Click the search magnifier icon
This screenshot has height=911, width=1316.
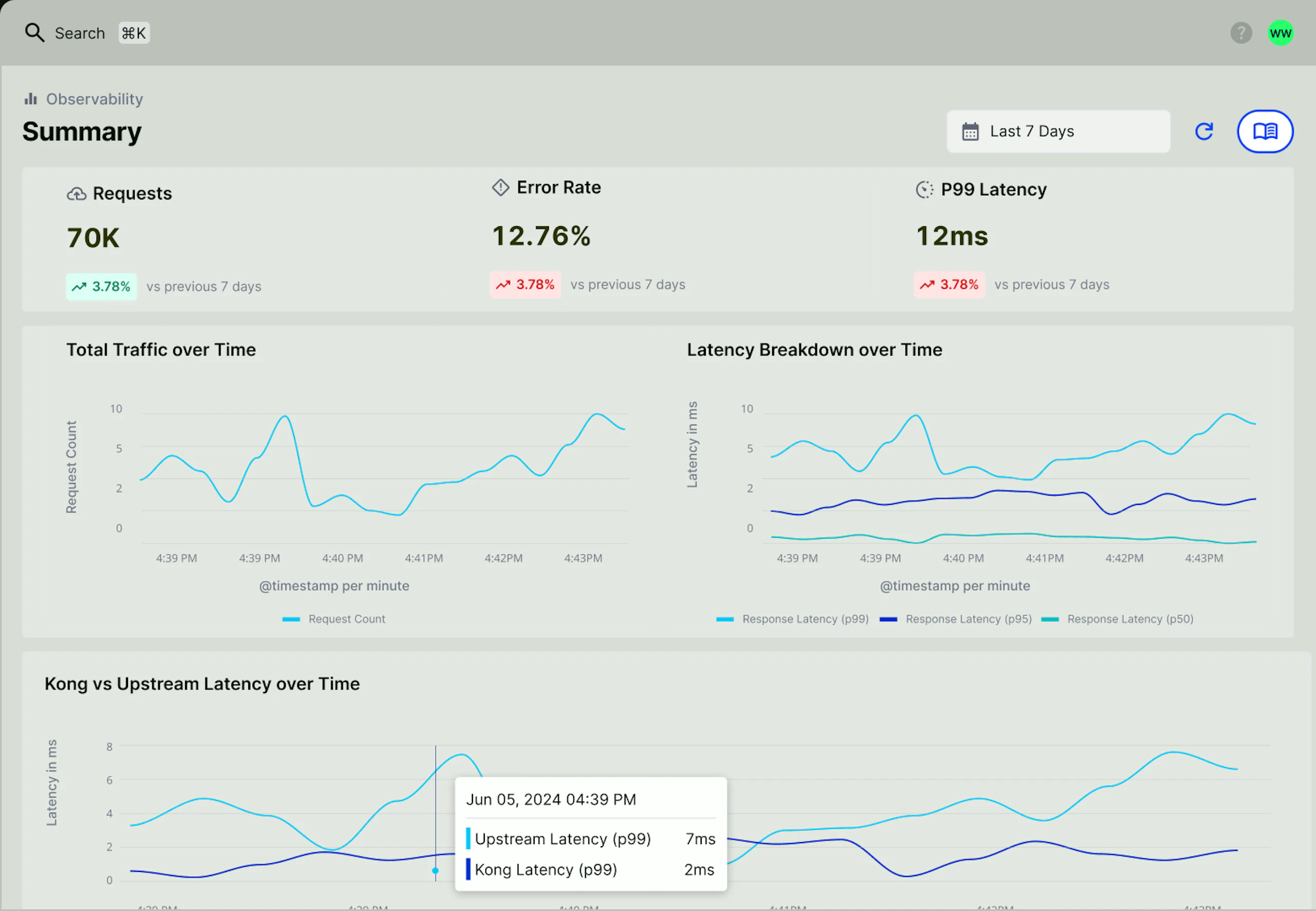point(34,32)
